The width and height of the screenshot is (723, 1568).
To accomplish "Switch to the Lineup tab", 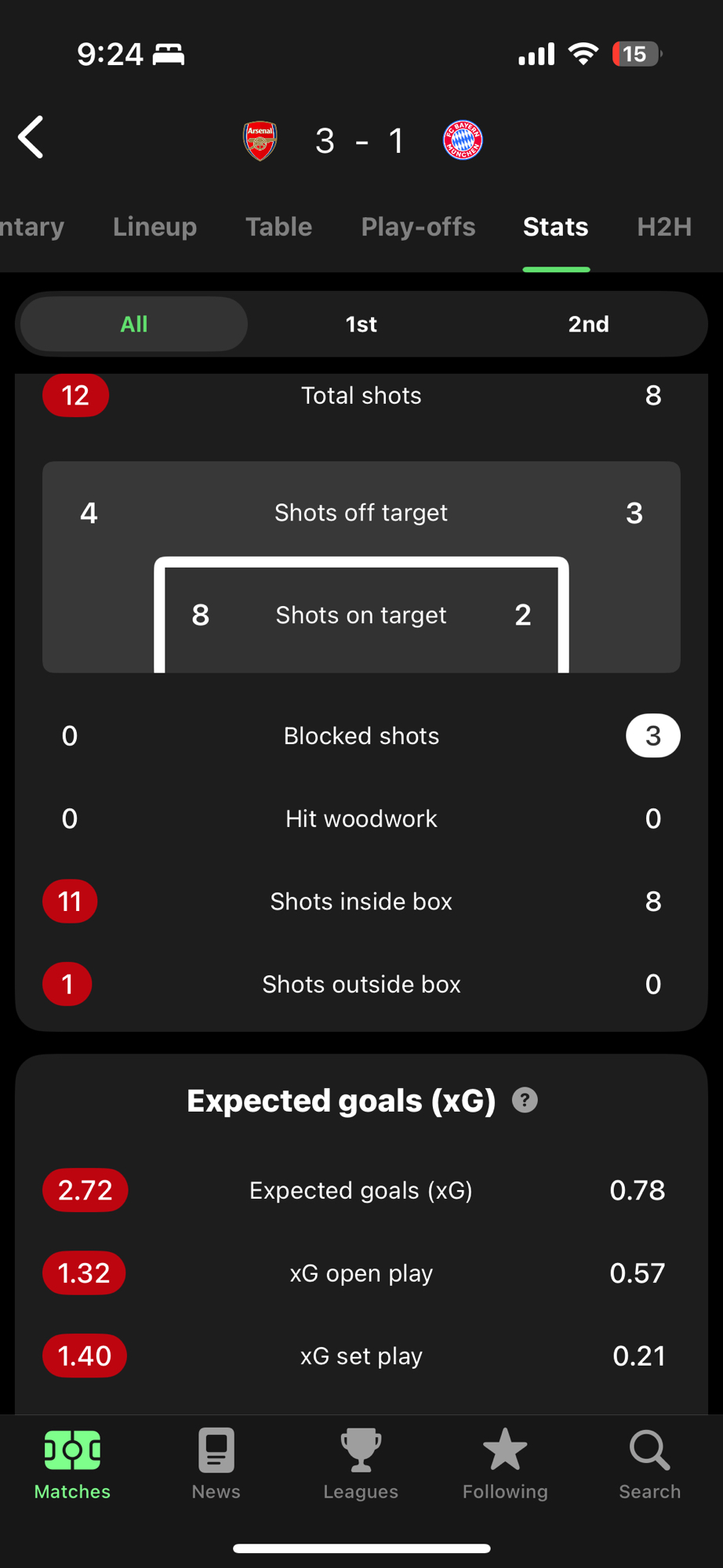I will point(154,227).
